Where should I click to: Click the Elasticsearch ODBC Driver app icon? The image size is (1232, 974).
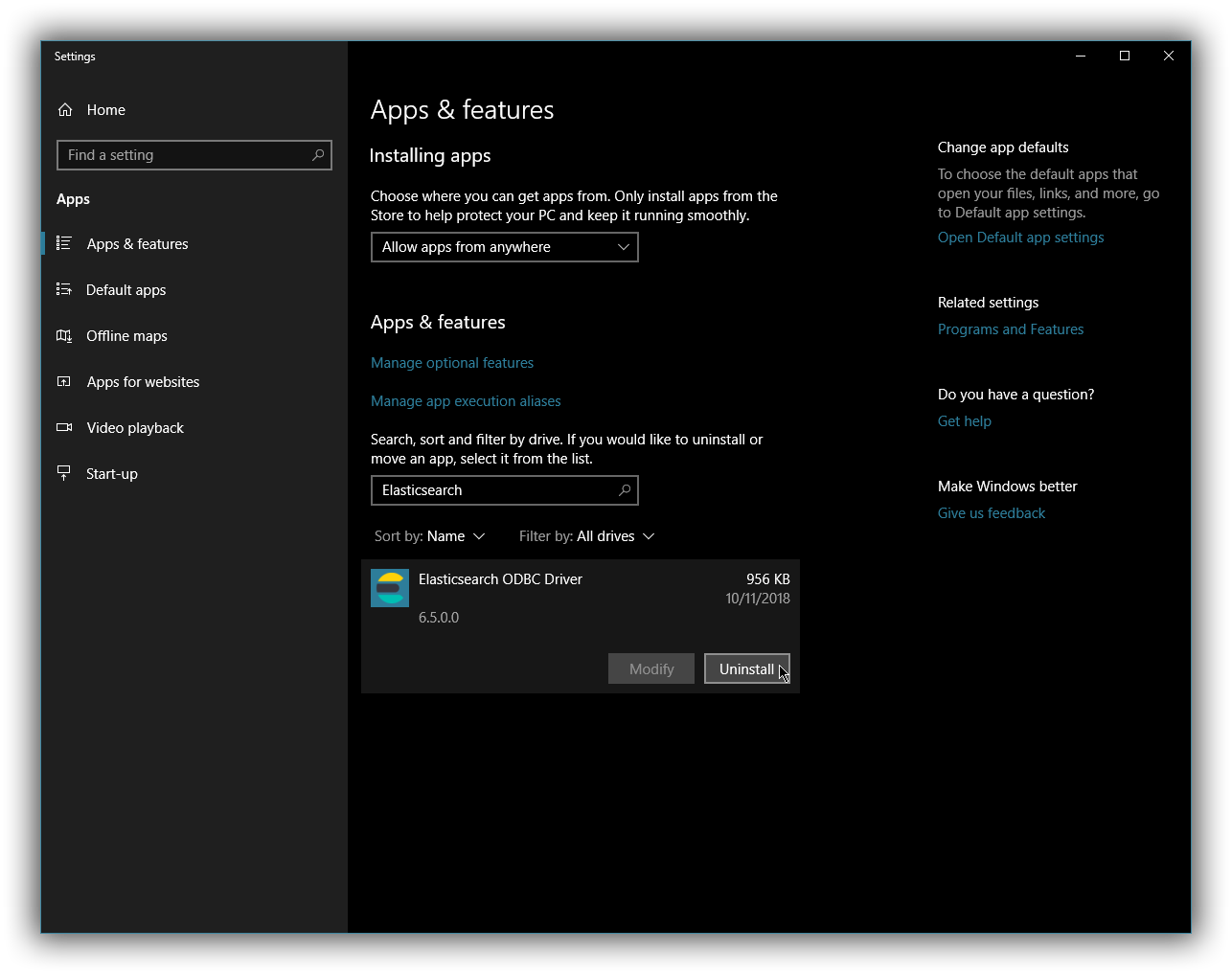tap(390, 588)
